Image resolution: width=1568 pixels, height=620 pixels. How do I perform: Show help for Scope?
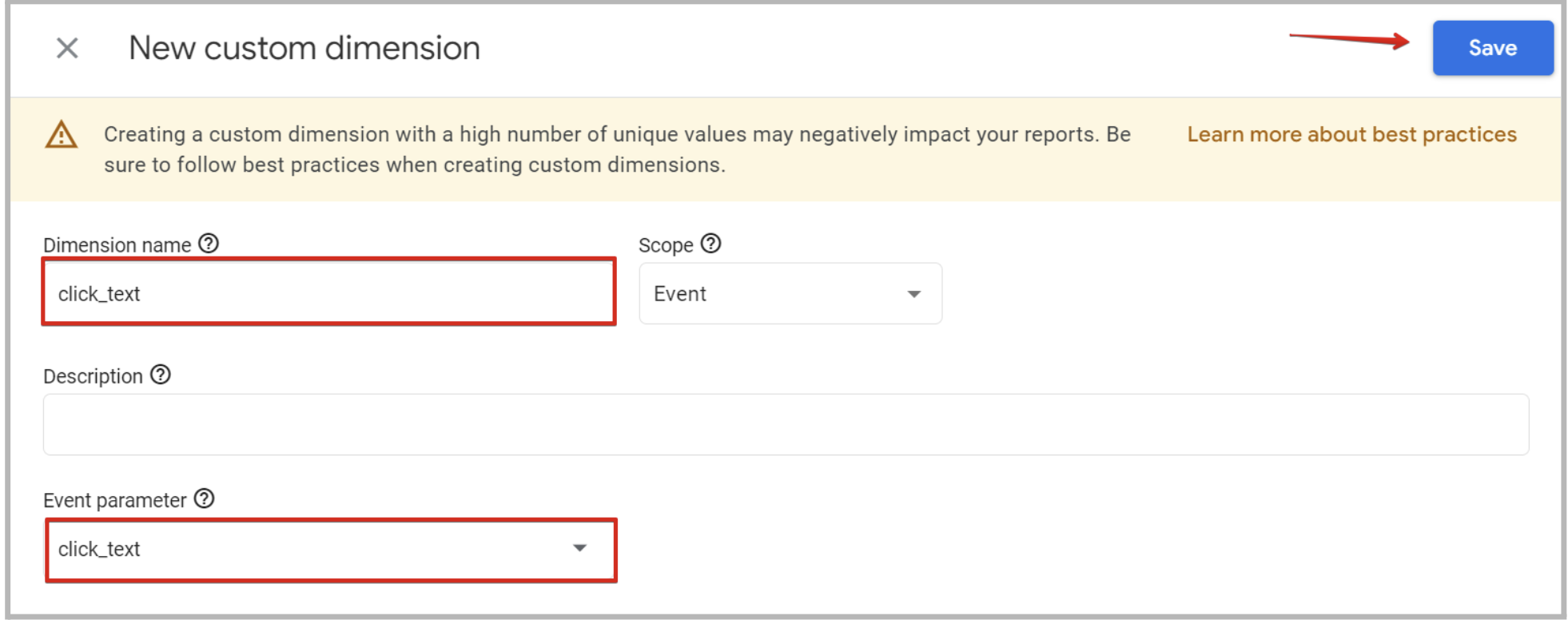(710, 244)
